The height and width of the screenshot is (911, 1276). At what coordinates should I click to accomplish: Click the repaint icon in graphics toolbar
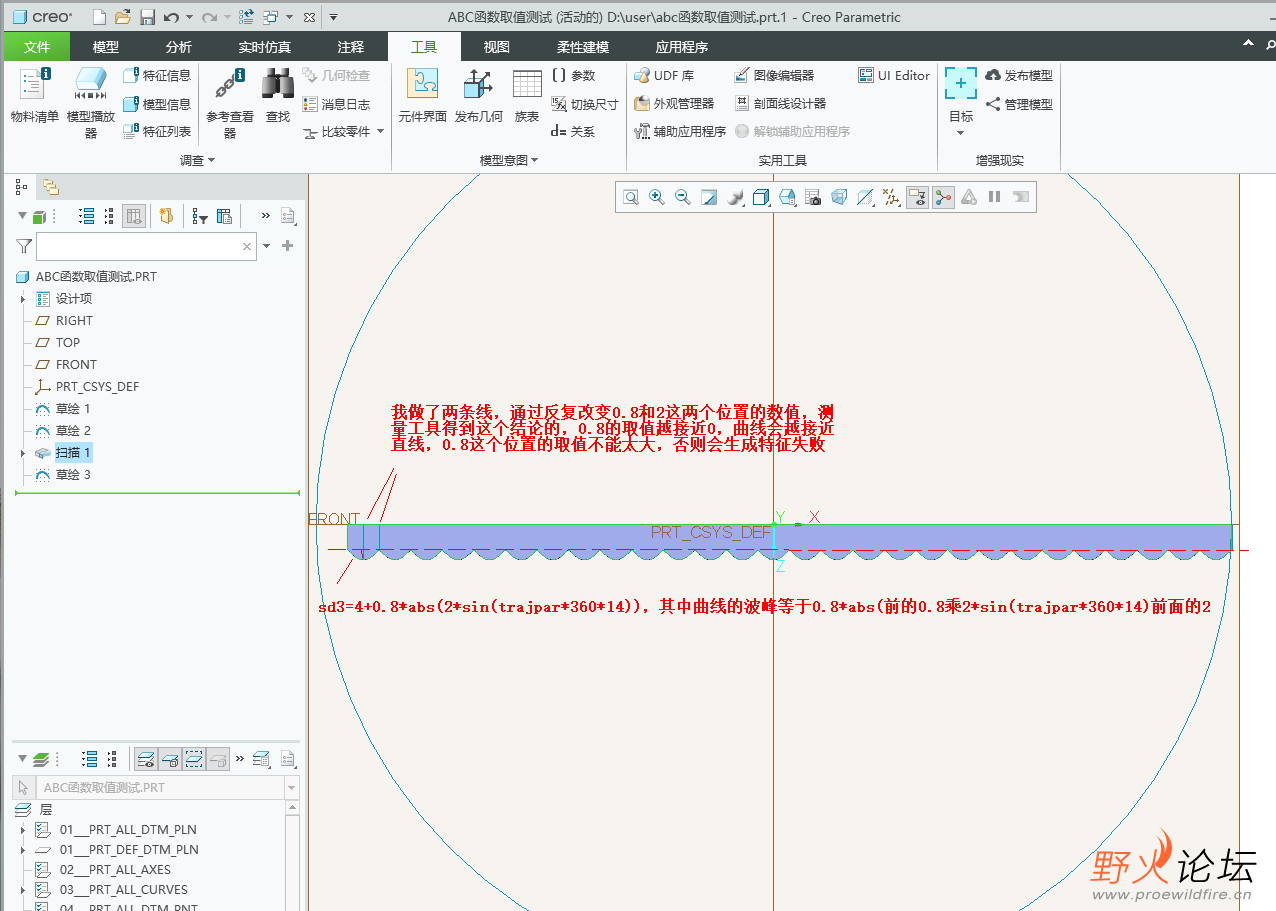(x=709, y=197)
